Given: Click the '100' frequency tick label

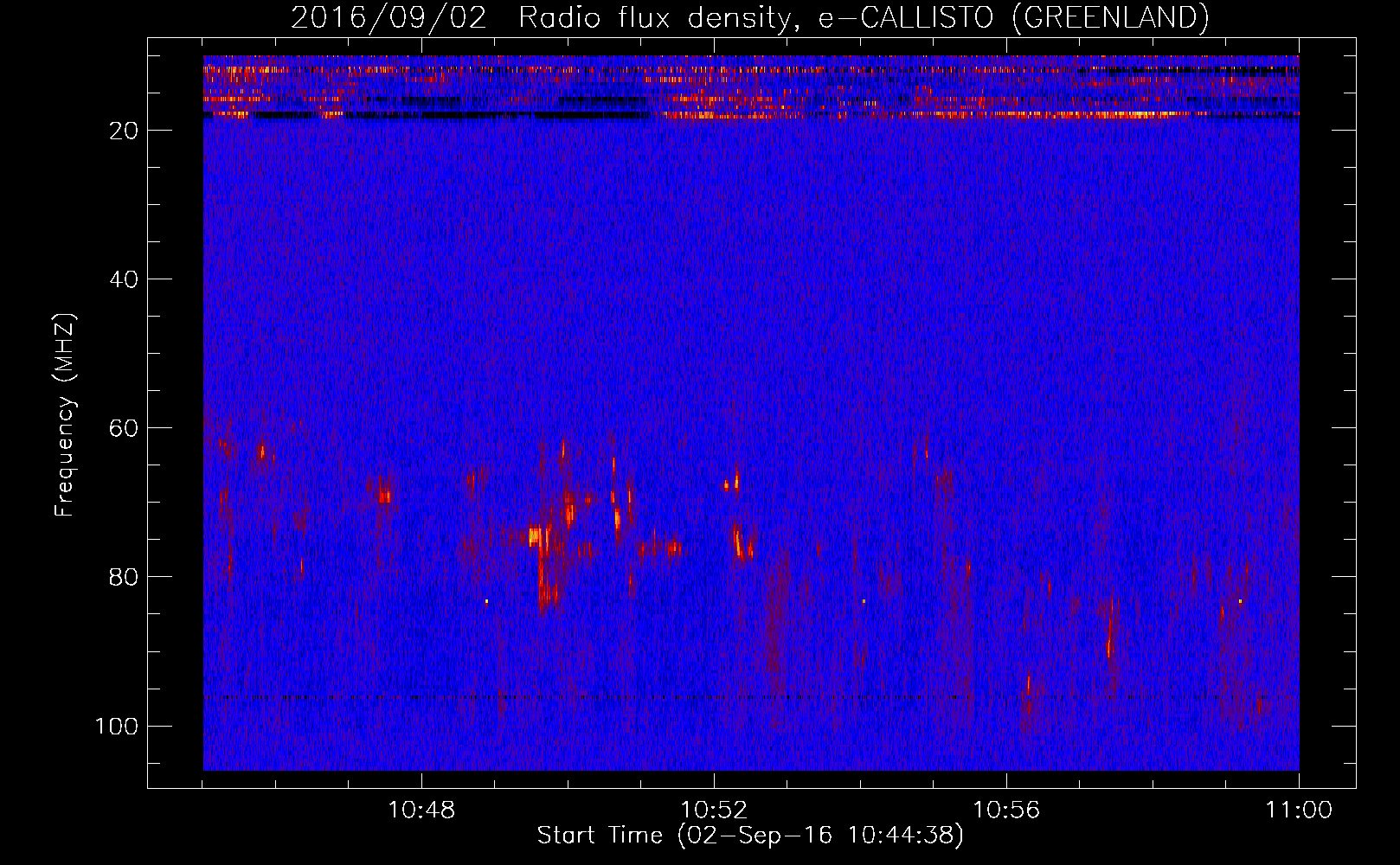Looking at the screenshot, I should point(117,726).
